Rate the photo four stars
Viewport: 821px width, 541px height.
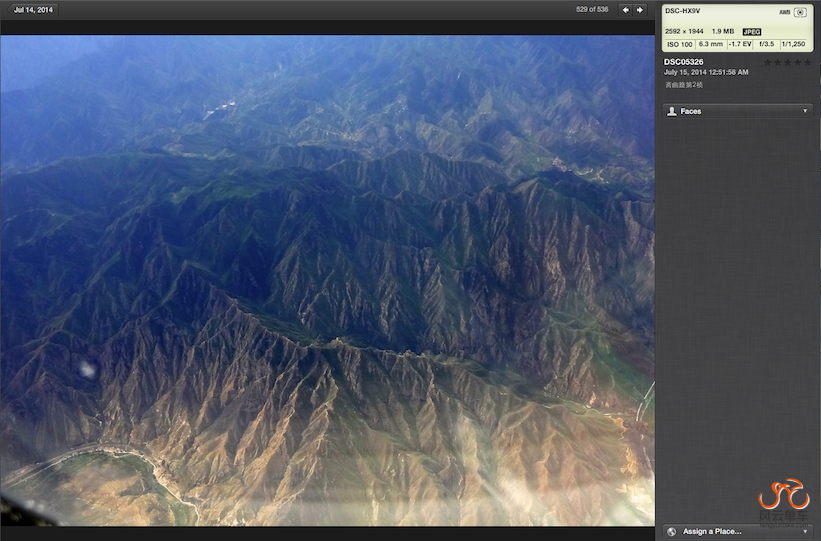click(797, 63)
